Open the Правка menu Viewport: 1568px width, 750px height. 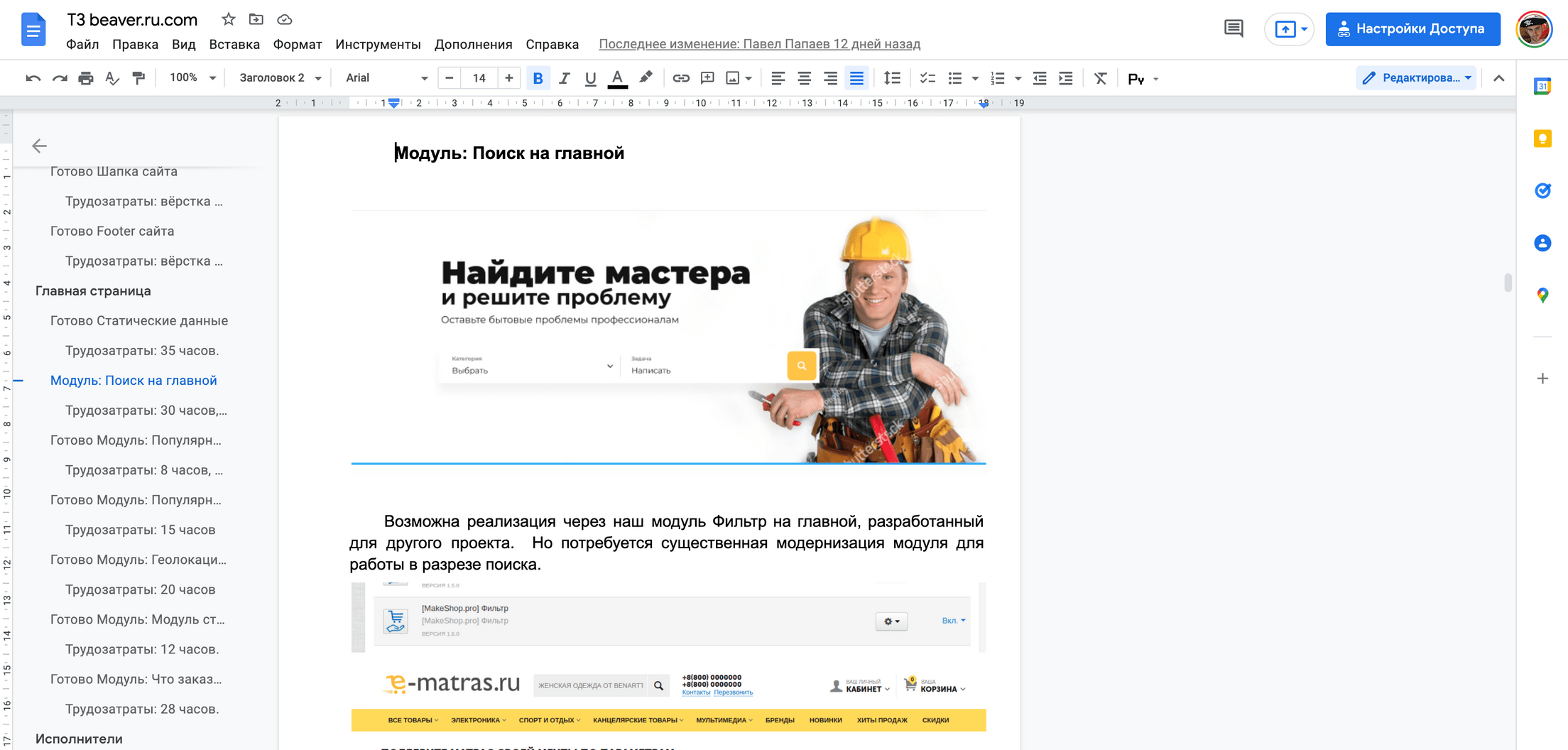[x=135, y=44]
